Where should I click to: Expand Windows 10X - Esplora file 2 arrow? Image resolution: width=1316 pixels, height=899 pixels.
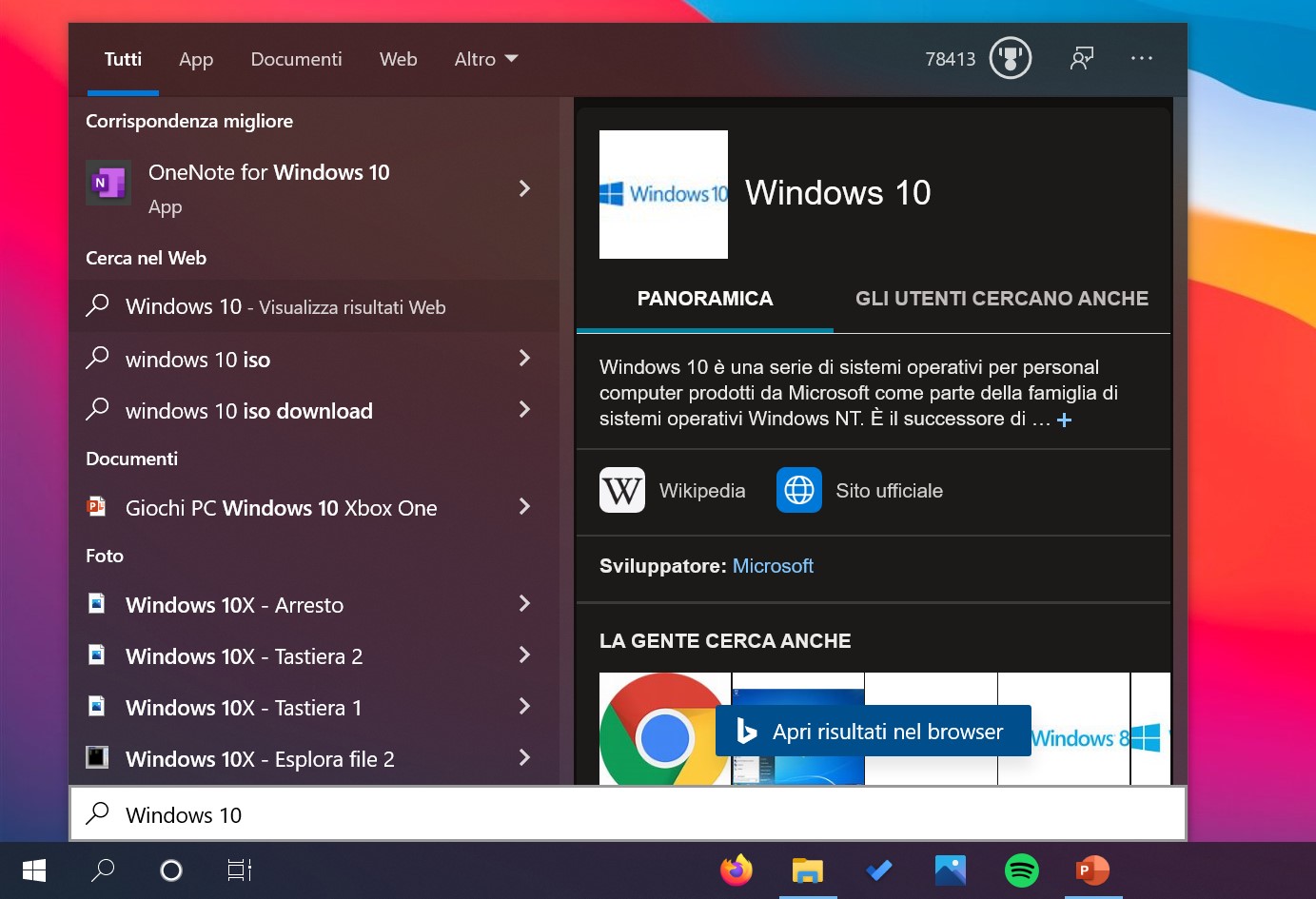click(x=524, y=757)
